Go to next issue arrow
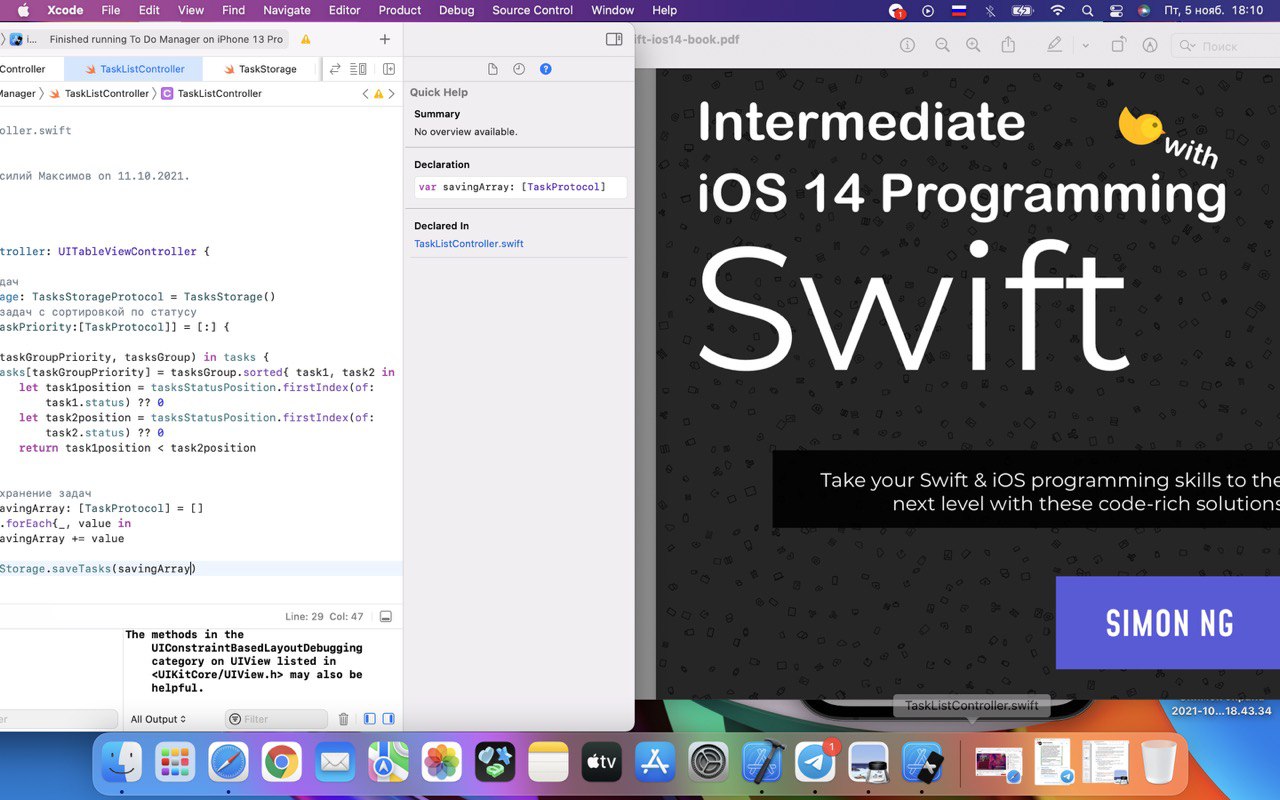Screen dimensions: 1280x800 (393, 94)
